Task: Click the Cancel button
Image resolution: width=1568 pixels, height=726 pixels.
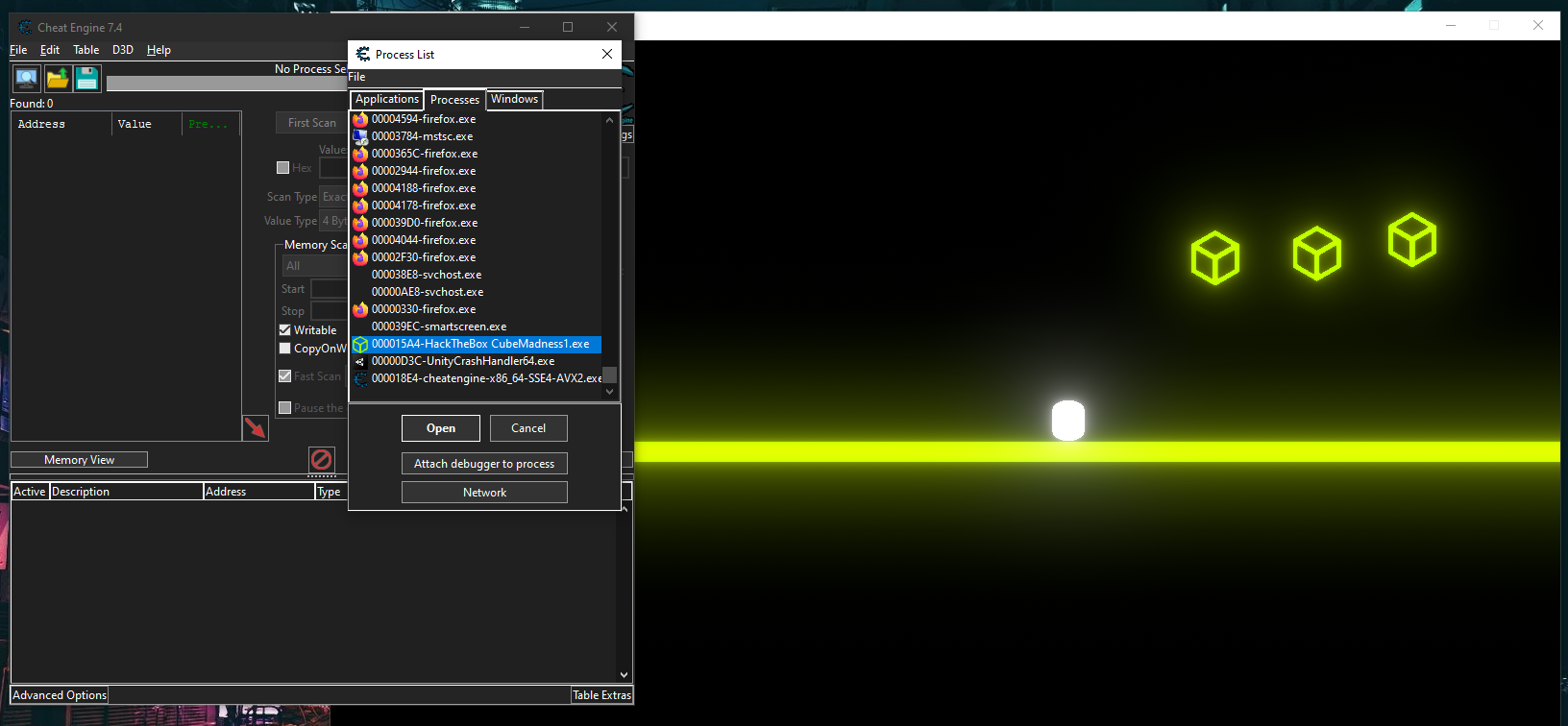Action: pyautogui.click(x=528, y=428)
